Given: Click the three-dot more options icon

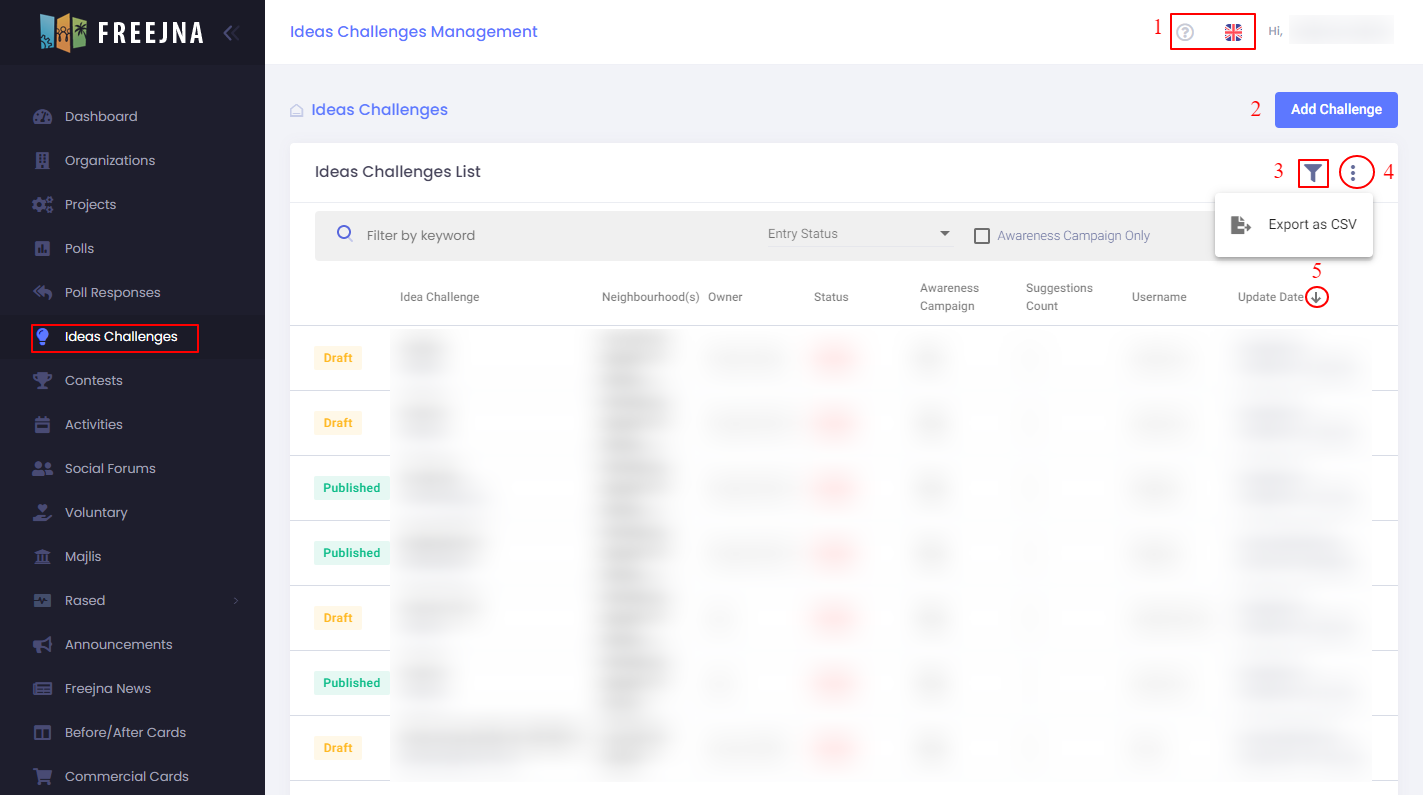Looking at the screenshot, I should (1353, 173).
